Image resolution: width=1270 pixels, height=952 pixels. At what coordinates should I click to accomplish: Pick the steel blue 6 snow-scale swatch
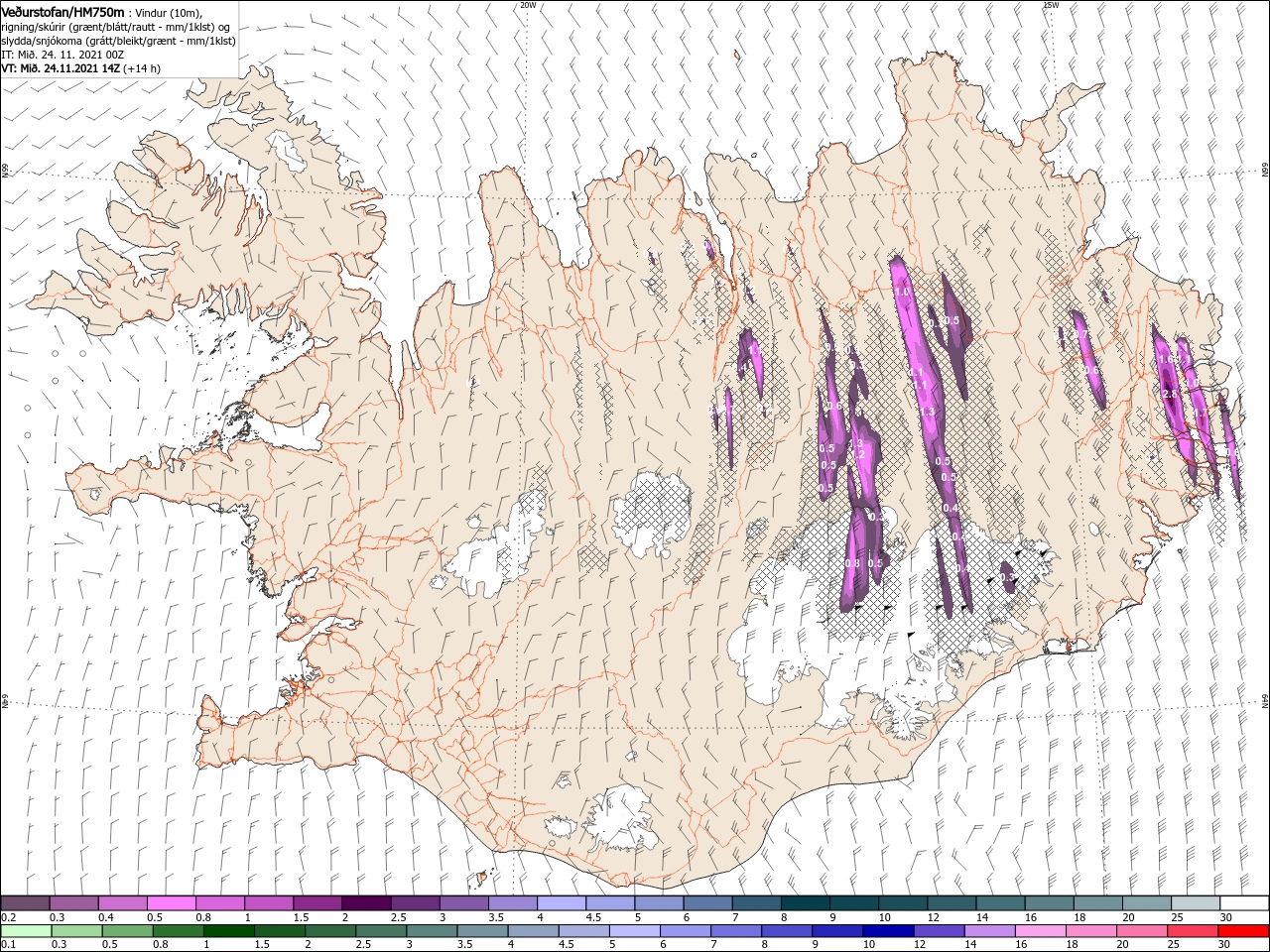click(707, 902)
